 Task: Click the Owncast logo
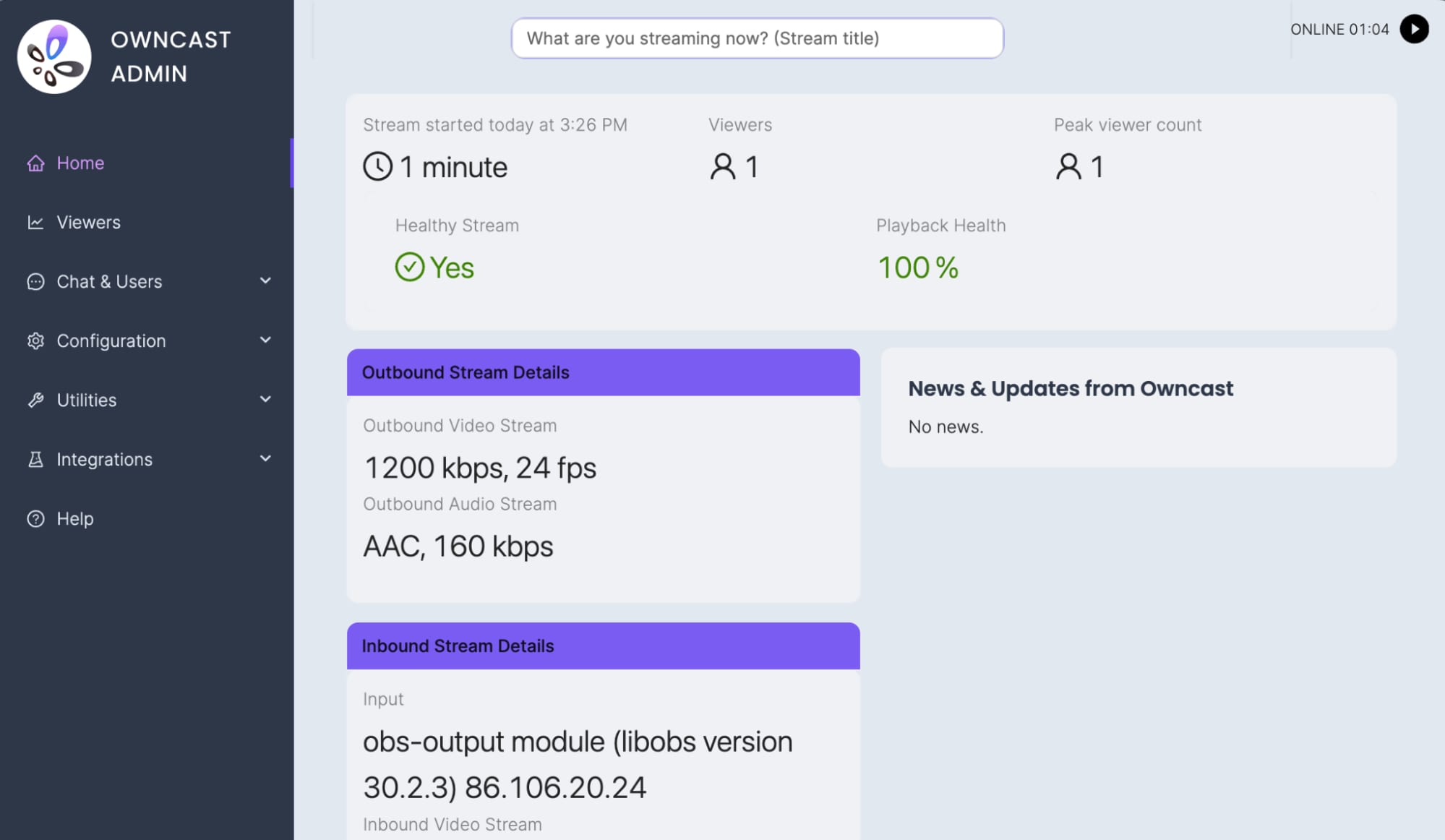click(x=53, y=55)
